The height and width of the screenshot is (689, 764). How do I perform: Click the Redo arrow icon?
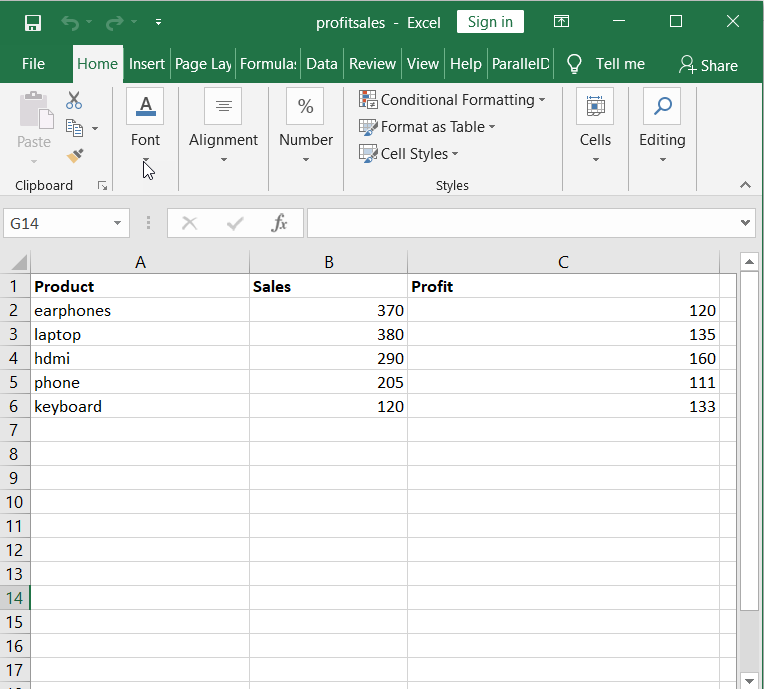tap(115, 22)
